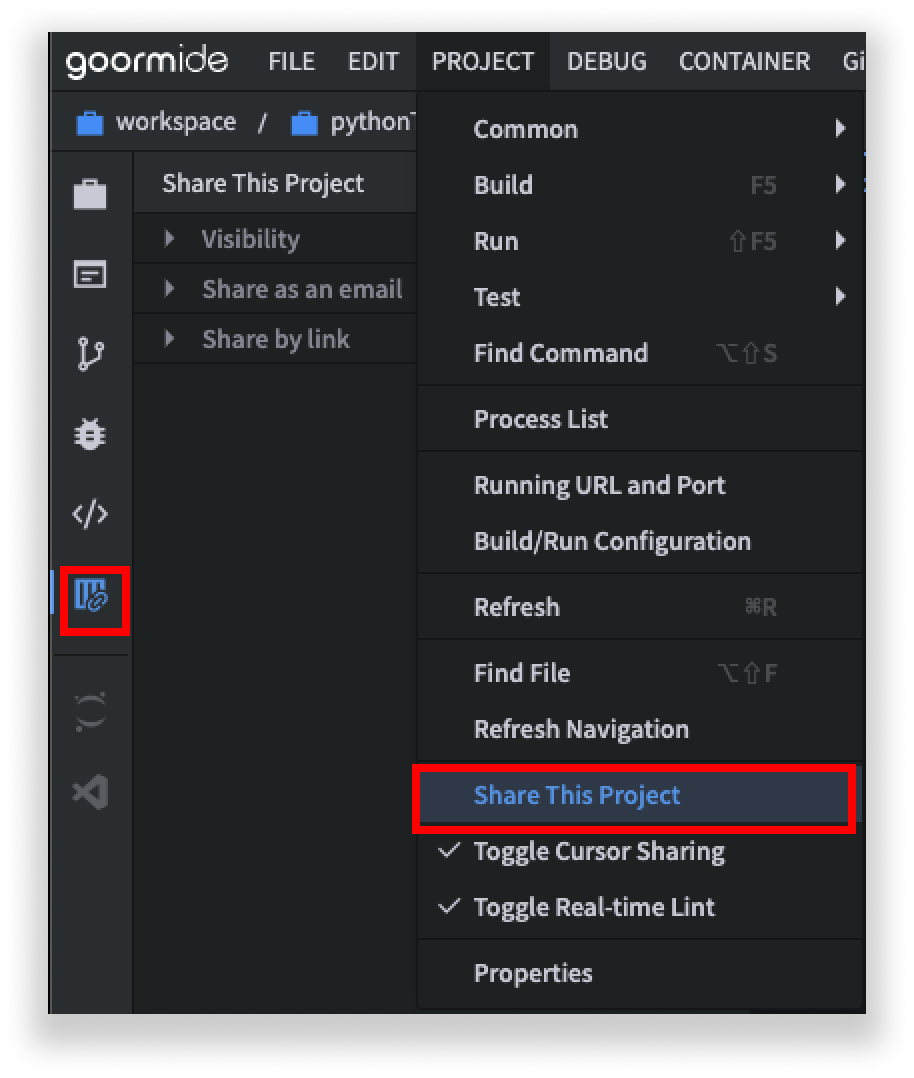
Task: Open the debug bug sidebar icon
Action: click(x=90, y=434)
